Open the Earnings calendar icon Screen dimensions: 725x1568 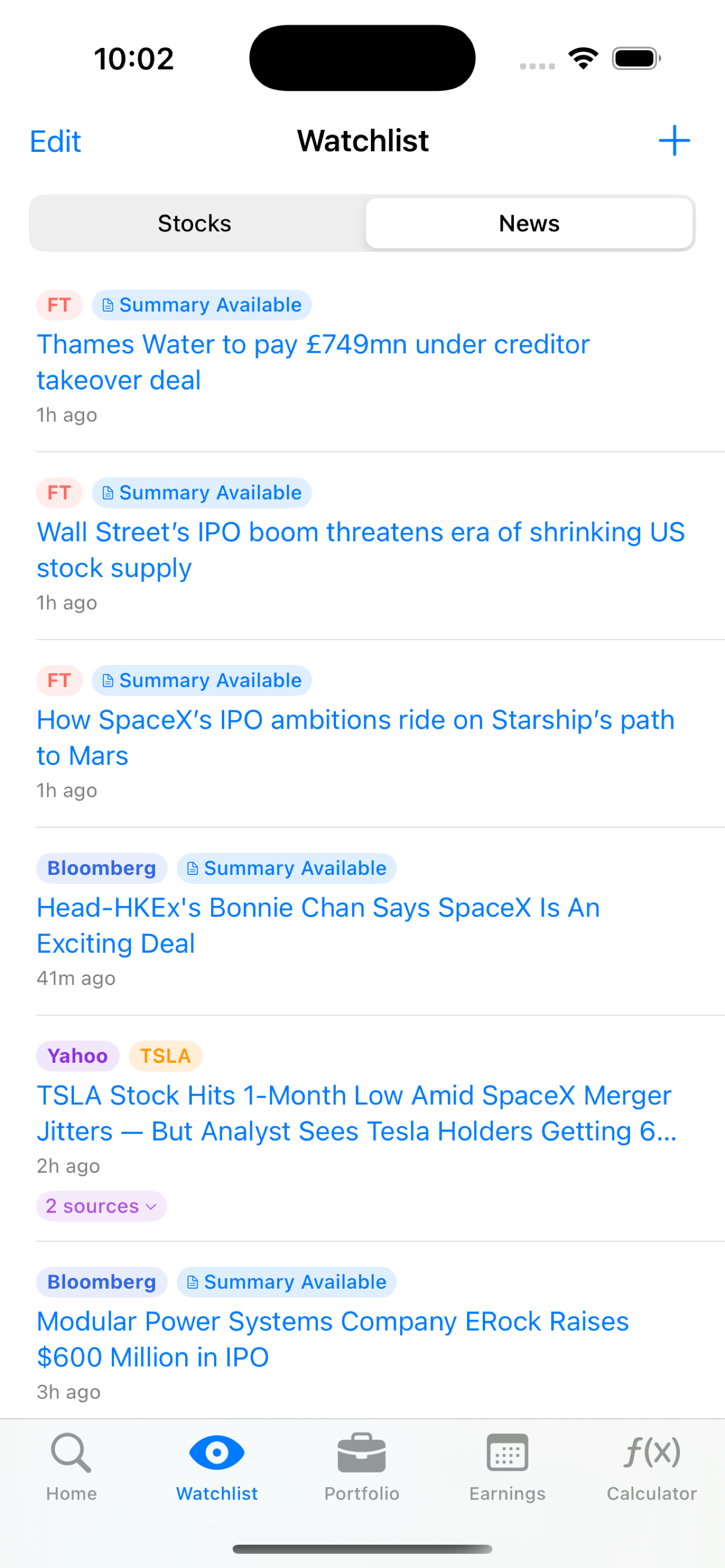[x=507, y=1452]
